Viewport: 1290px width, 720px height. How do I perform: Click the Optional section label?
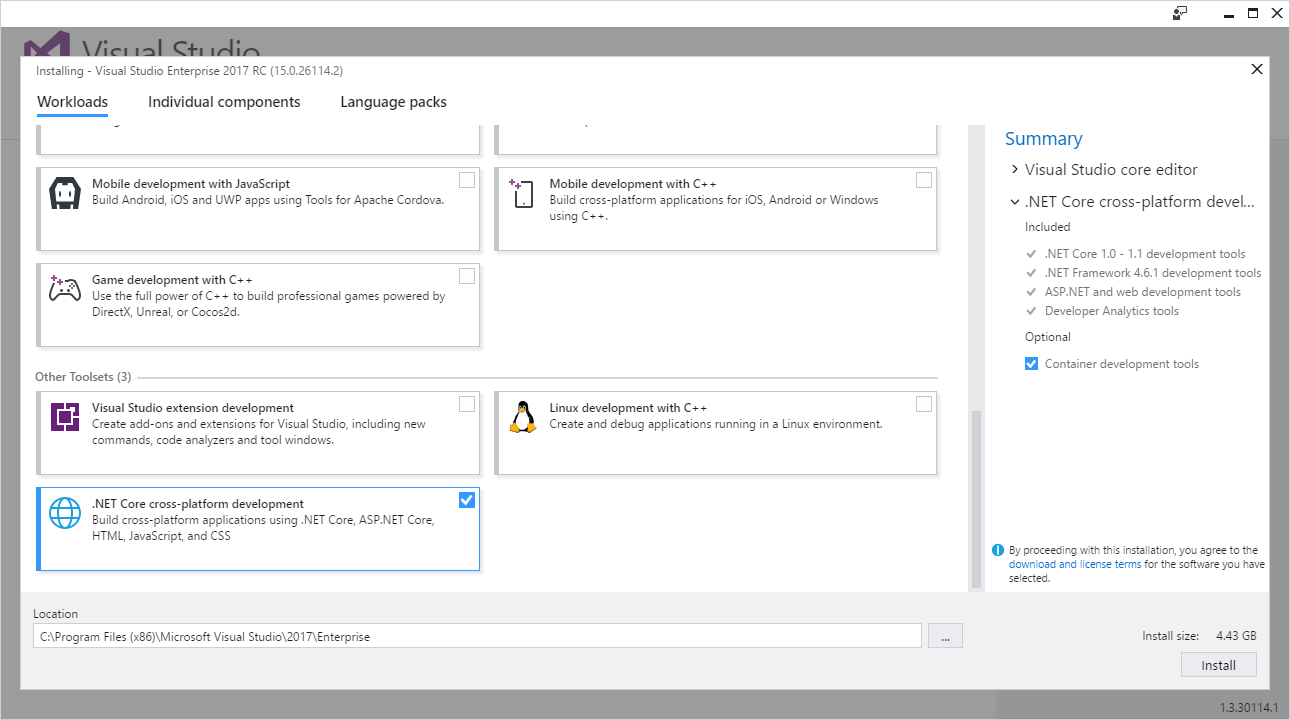pyautogui.click(x=1048, y=337)
